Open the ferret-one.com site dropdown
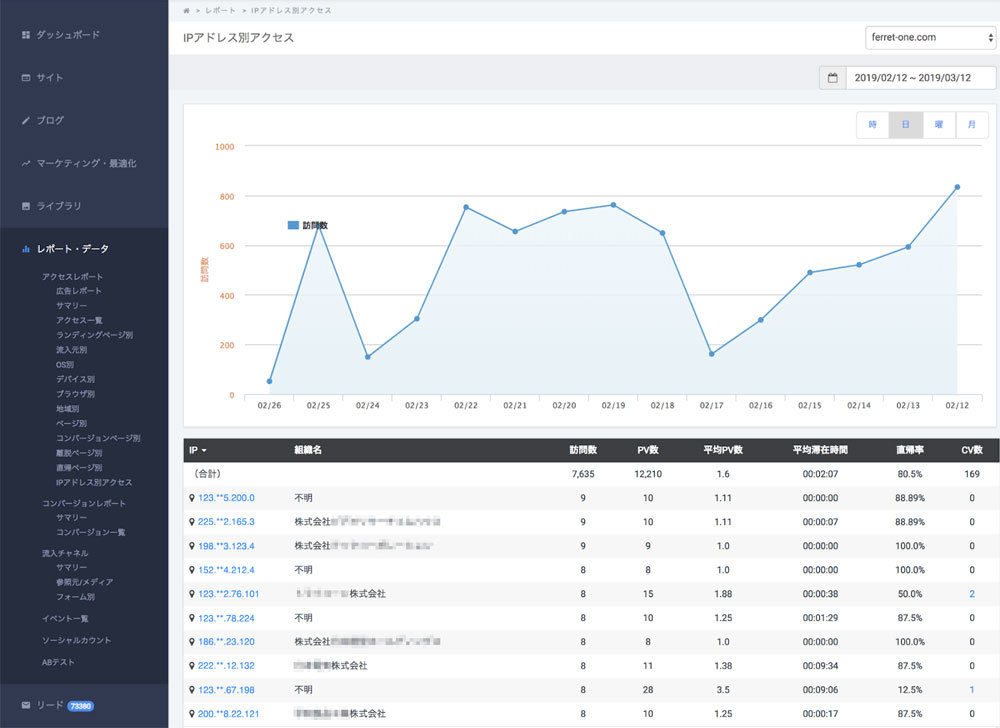 pyautogui.click(x=930, y=37)
